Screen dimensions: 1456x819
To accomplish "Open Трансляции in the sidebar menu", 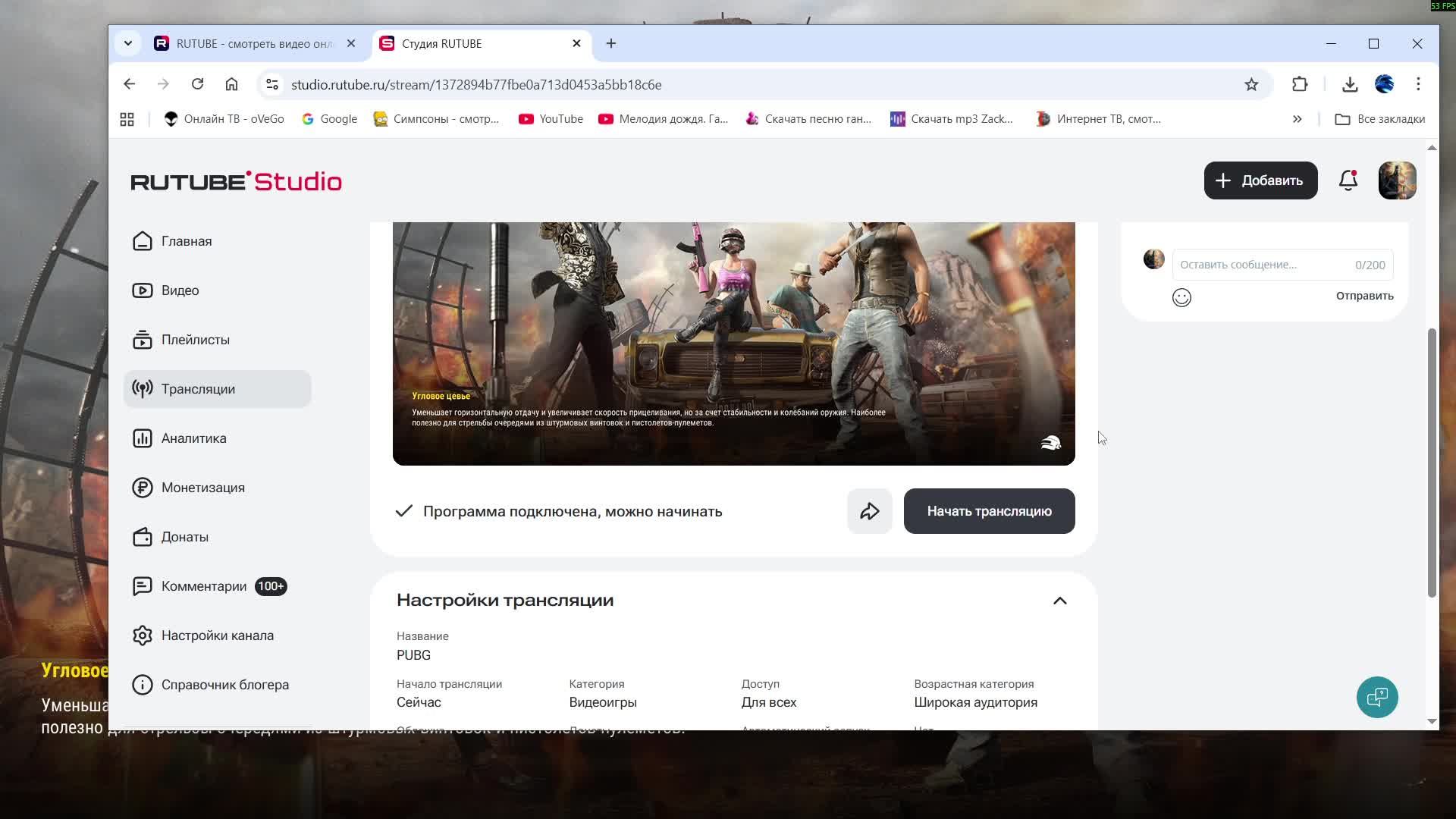I will click(198, 389).
